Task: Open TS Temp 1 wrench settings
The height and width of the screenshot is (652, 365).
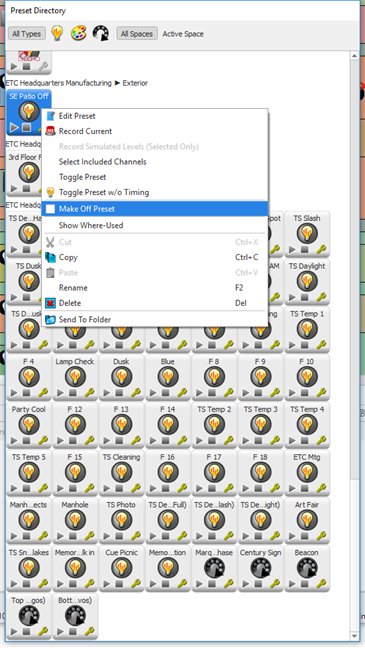Action: pos(321,345)
